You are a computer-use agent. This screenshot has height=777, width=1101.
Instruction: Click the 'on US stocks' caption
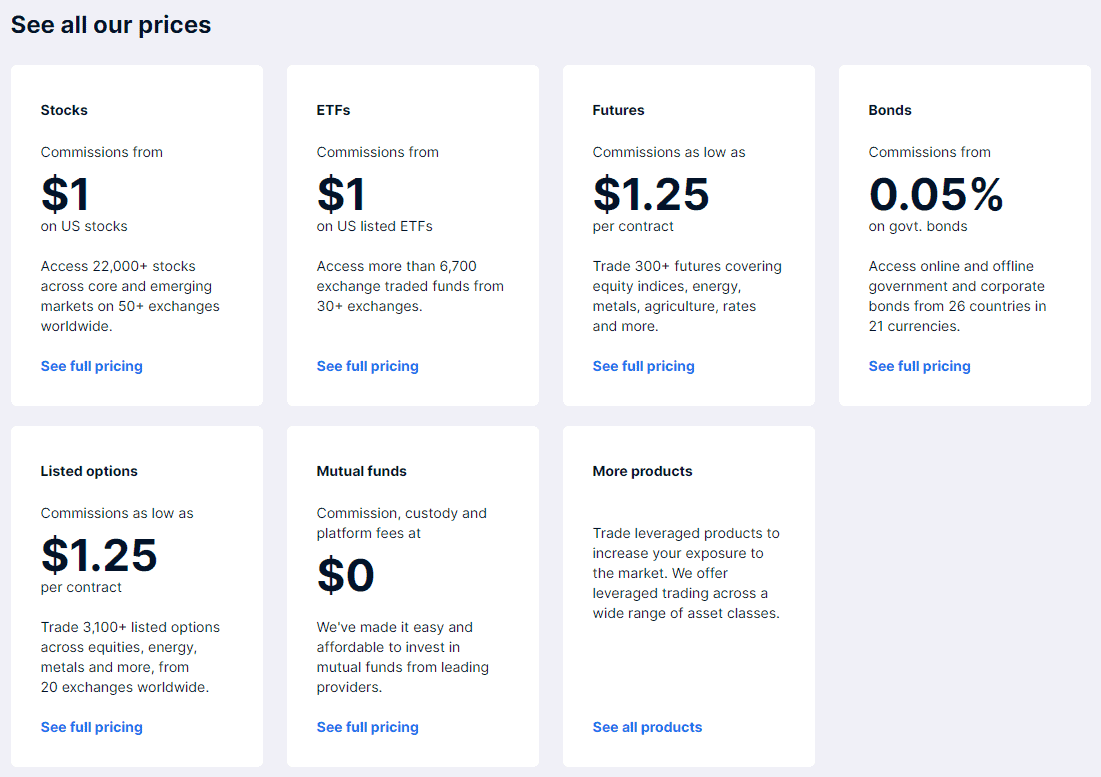[x=84, y=226]
